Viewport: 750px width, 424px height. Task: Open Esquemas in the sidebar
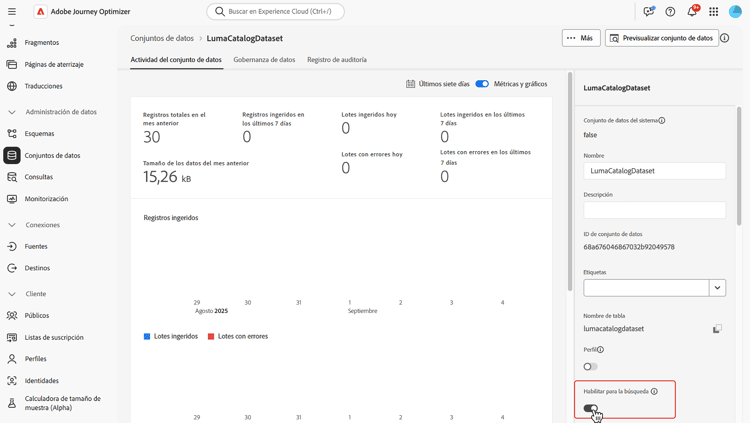(39, 134)
